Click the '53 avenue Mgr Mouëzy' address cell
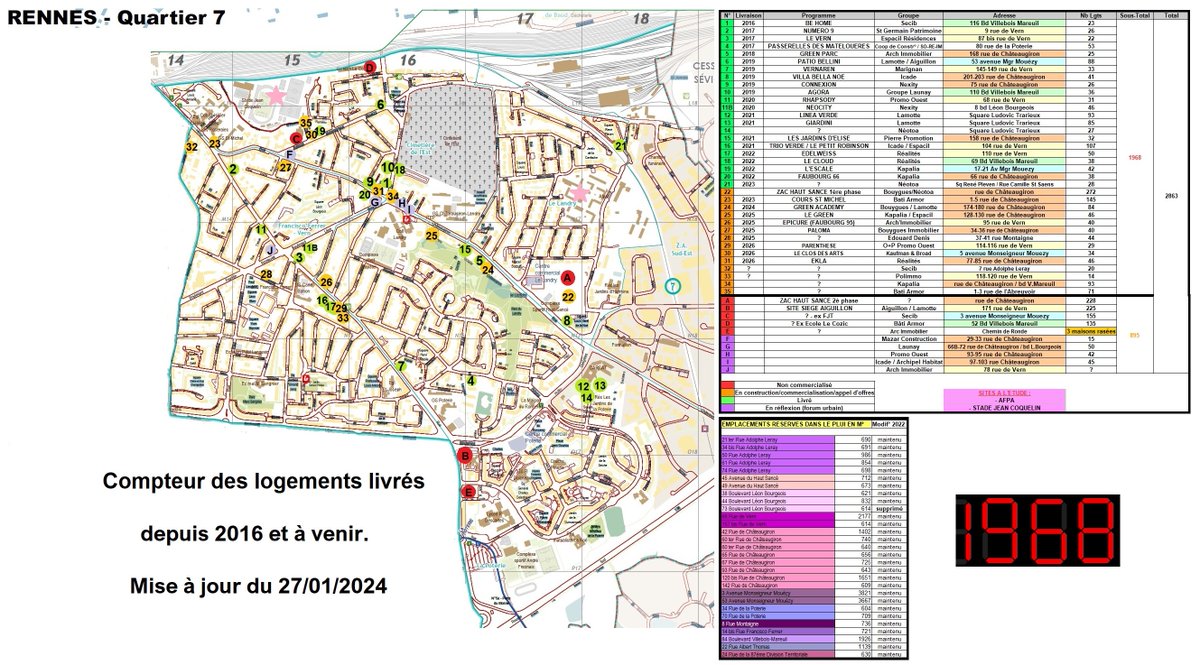 (x=1004, y=62)
